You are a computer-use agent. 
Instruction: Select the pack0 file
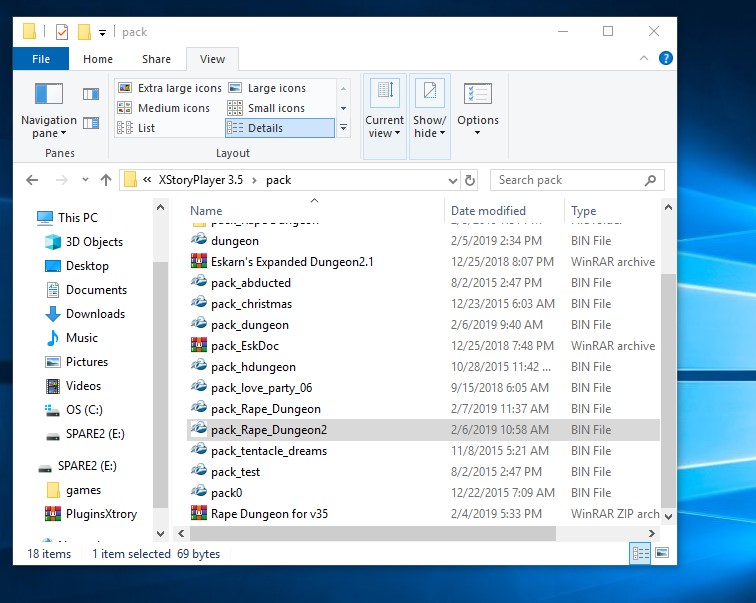click(227, 493)
